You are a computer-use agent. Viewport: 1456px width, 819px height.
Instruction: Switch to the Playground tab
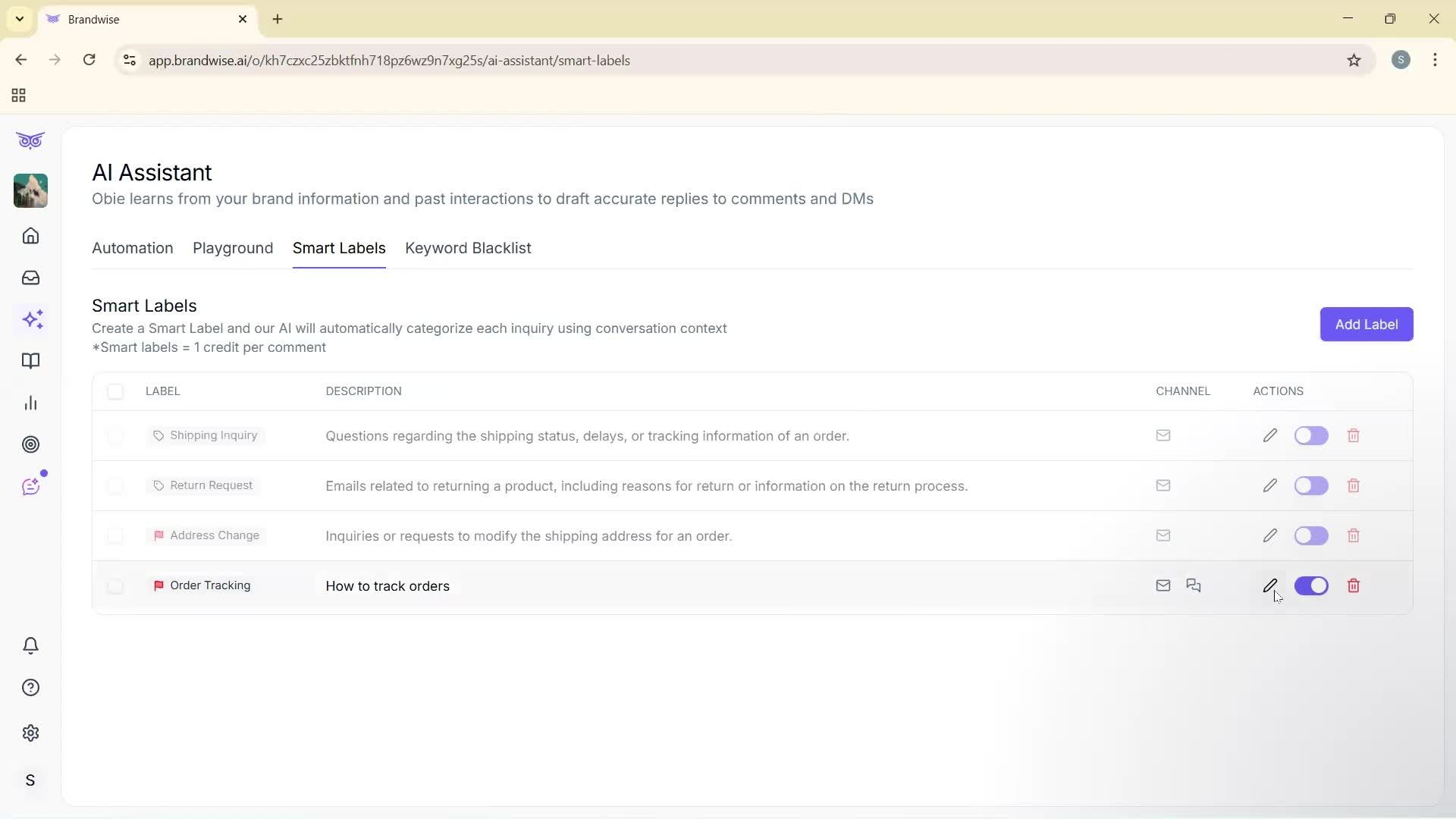[232, 248]
